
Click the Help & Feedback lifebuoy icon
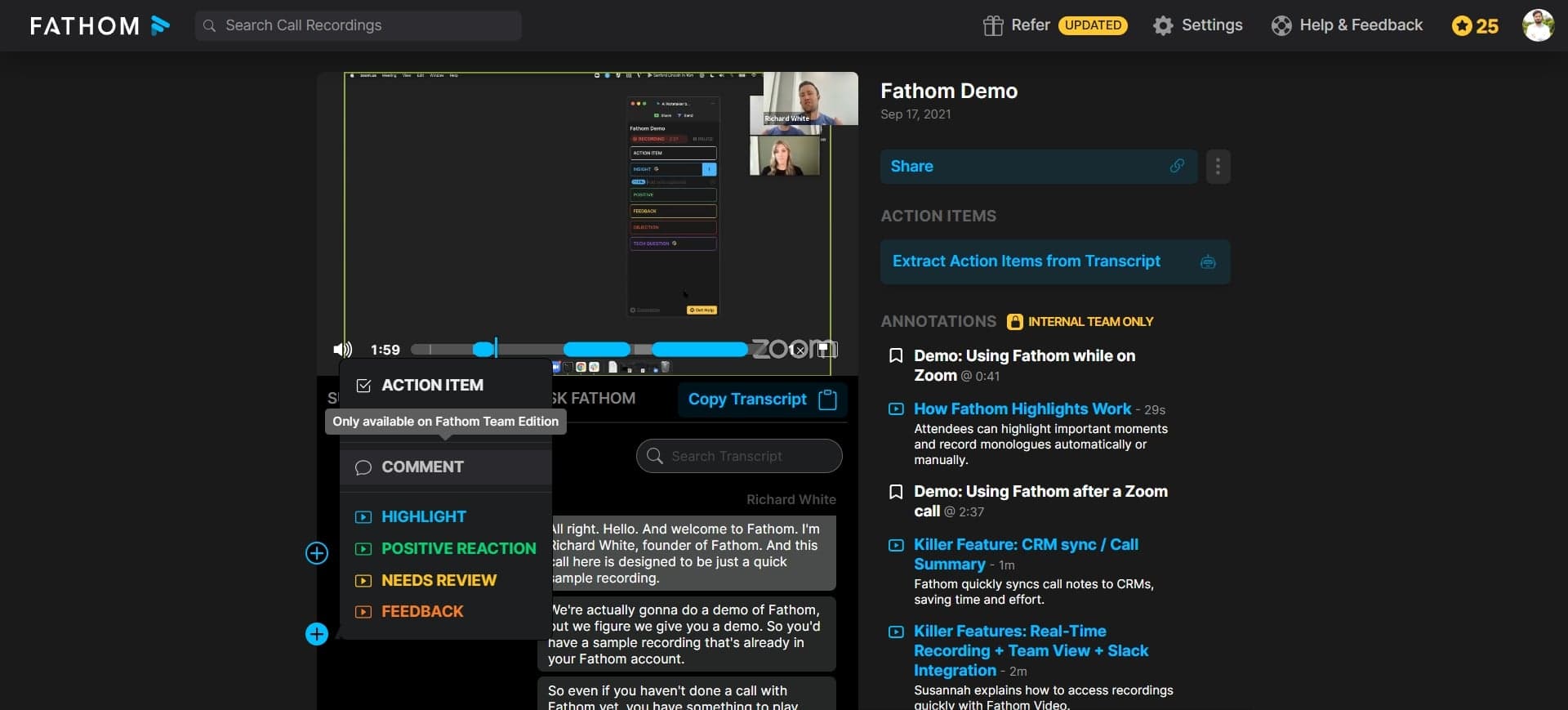click(x=1281, y=25)
